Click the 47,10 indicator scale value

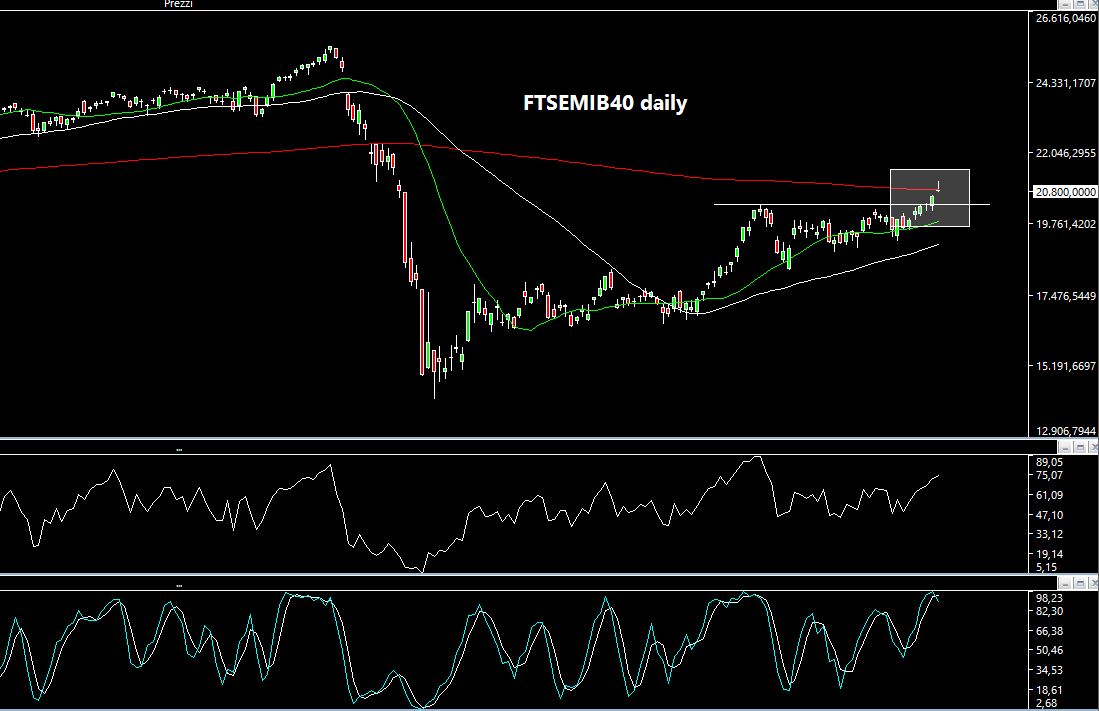point(1049,515)
